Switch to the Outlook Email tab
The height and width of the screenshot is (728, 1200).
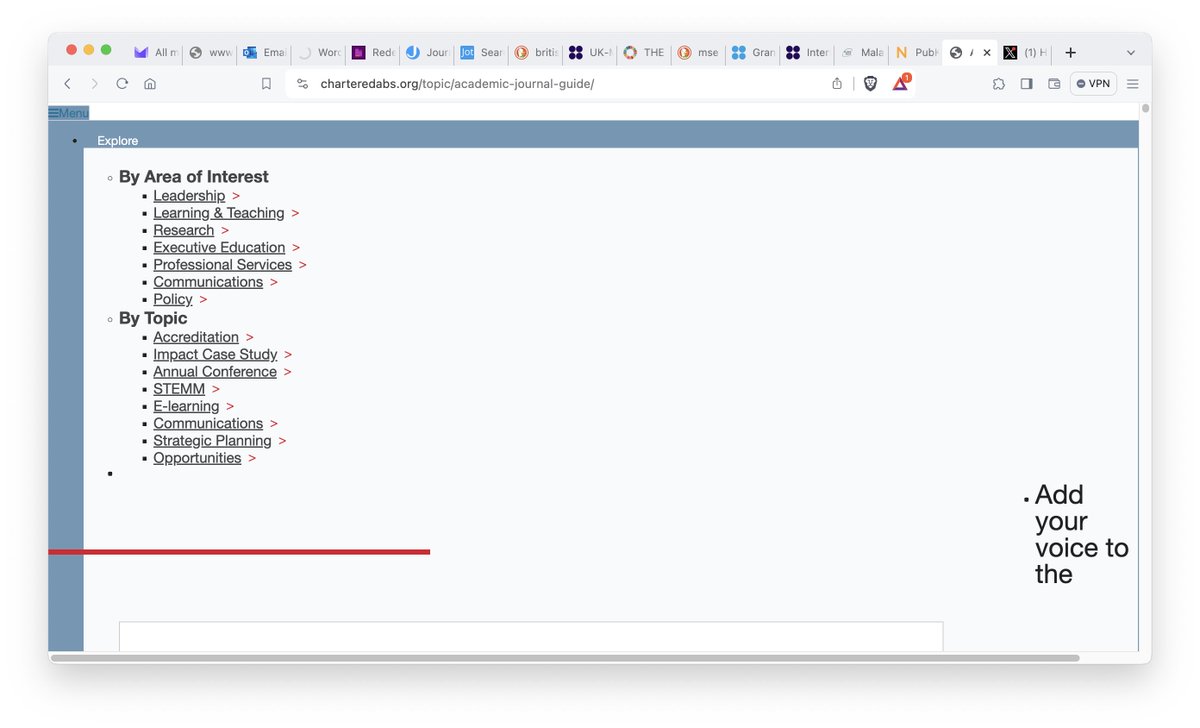263,53
